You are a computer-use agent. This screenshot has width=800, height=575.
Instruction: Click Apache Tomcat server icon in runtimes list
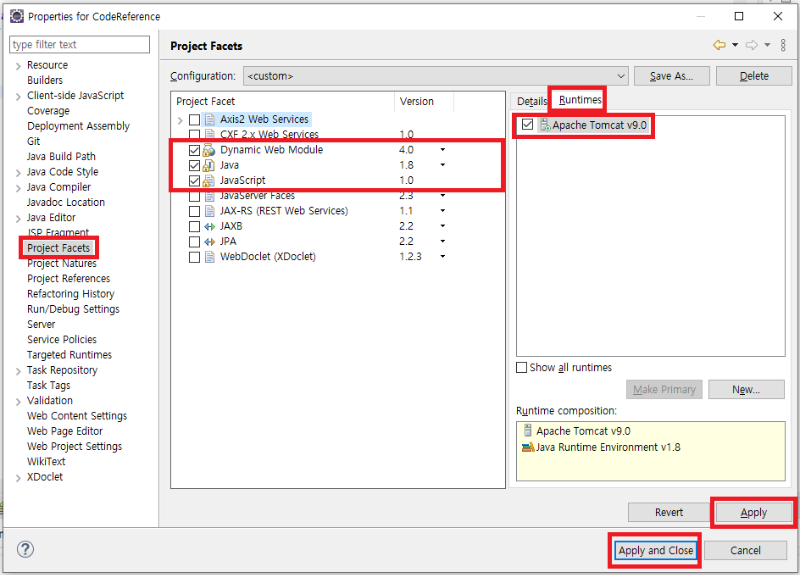pyautogui.click(x=545, y=125)
